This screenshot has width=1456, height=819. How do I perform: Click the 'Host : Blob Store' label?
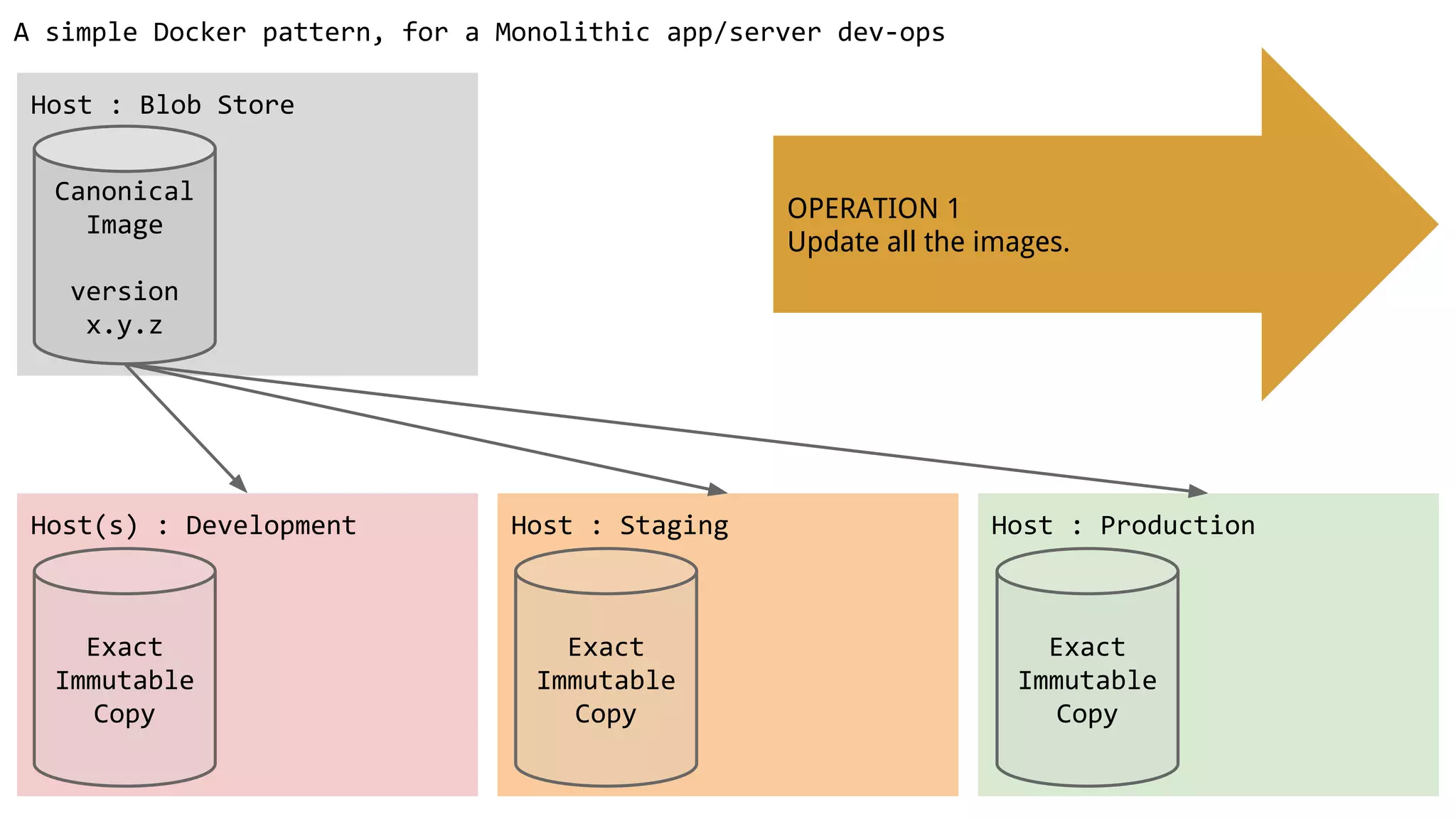(x=162, y=105)
